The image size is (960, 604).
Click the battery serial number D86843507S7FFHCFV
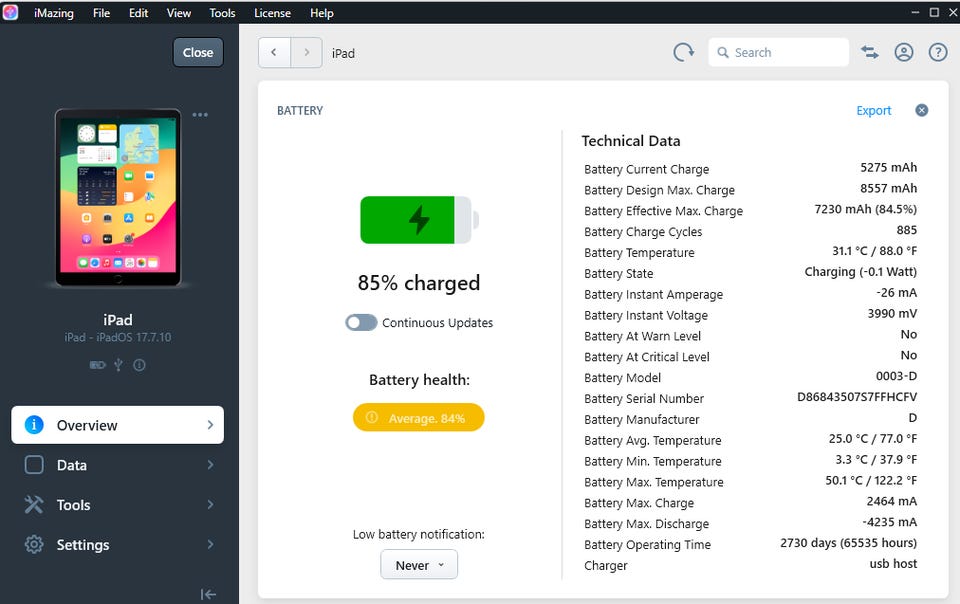click(x=857, y=397)
